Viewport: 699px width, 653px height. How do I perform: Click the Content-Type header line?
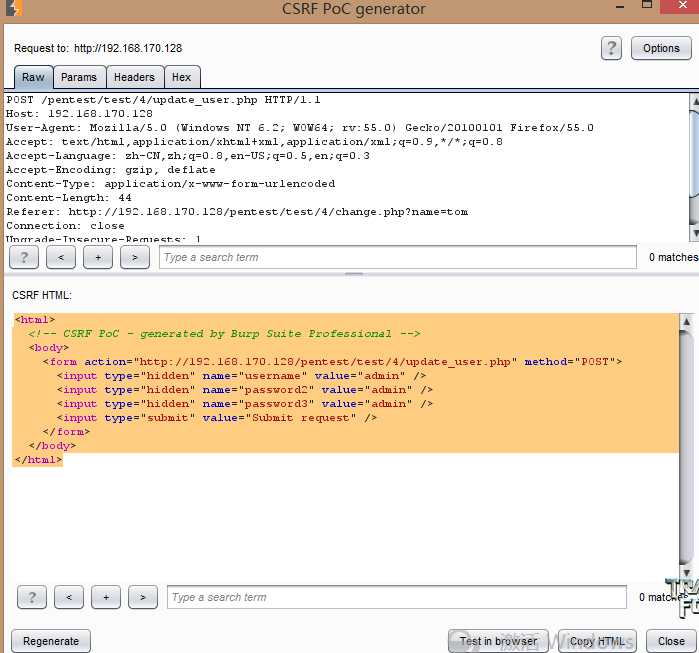tap(170, 184)
